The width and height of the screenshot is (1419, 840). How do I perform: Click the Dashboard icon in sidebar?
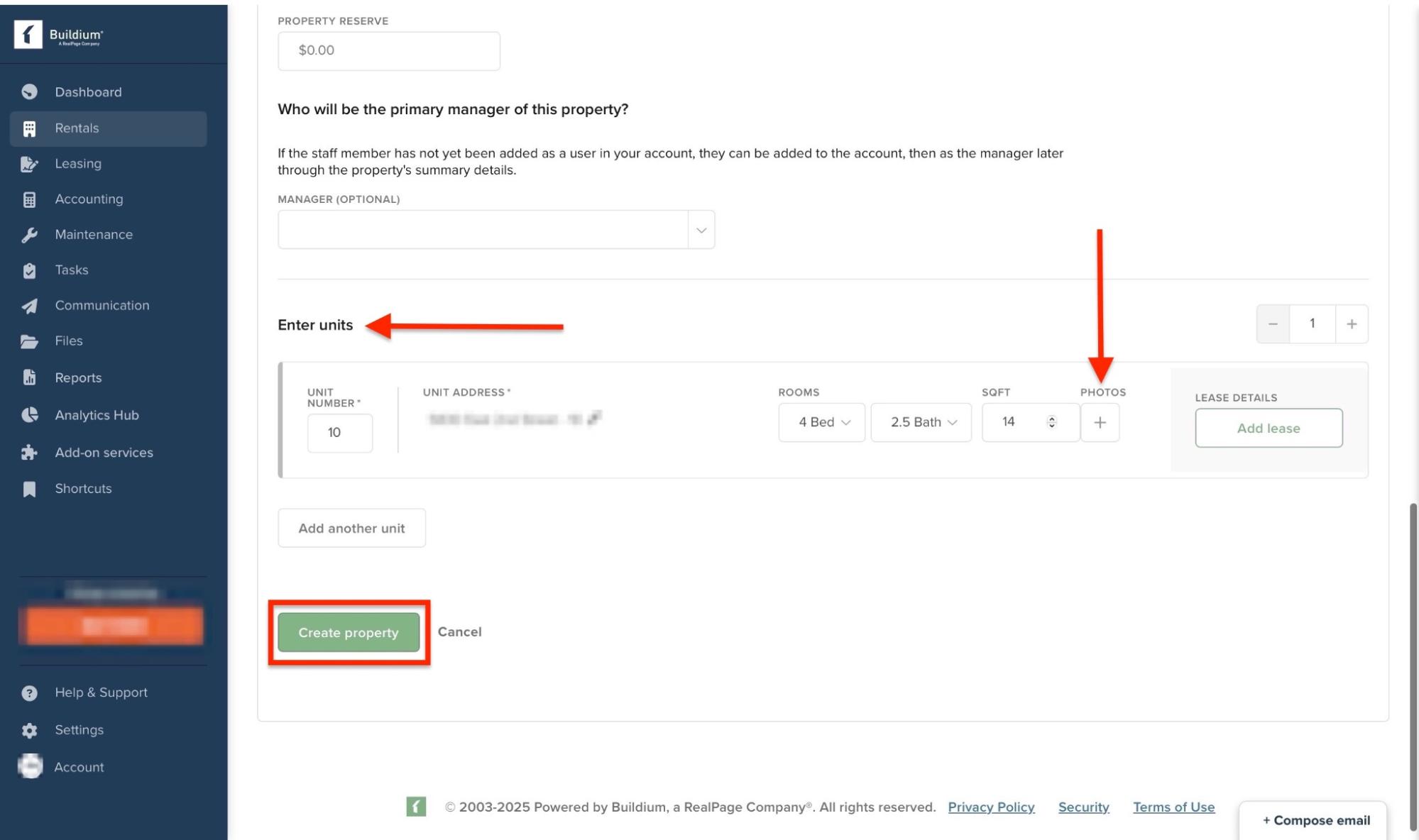[x=29, y=92]
